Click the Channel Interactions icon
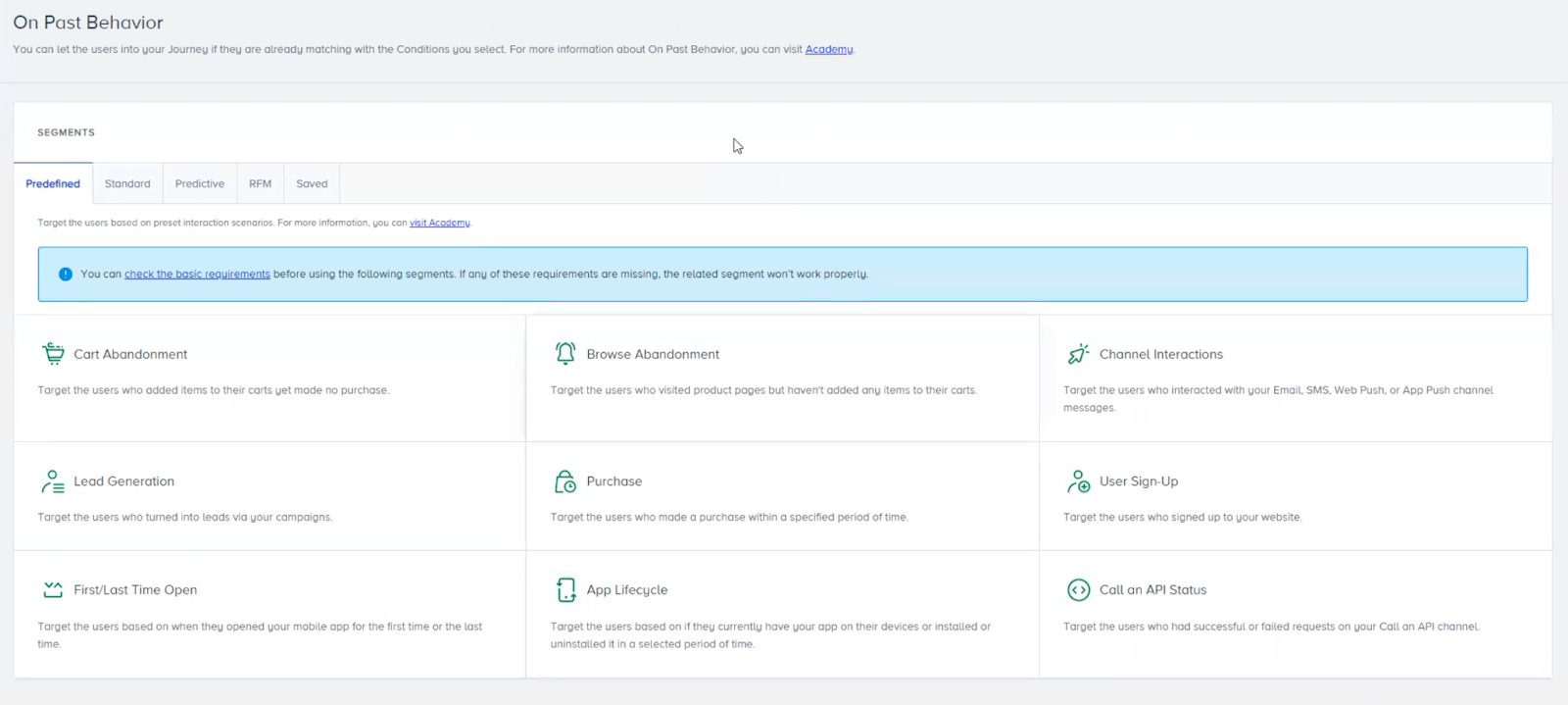 click(1078, 354)
